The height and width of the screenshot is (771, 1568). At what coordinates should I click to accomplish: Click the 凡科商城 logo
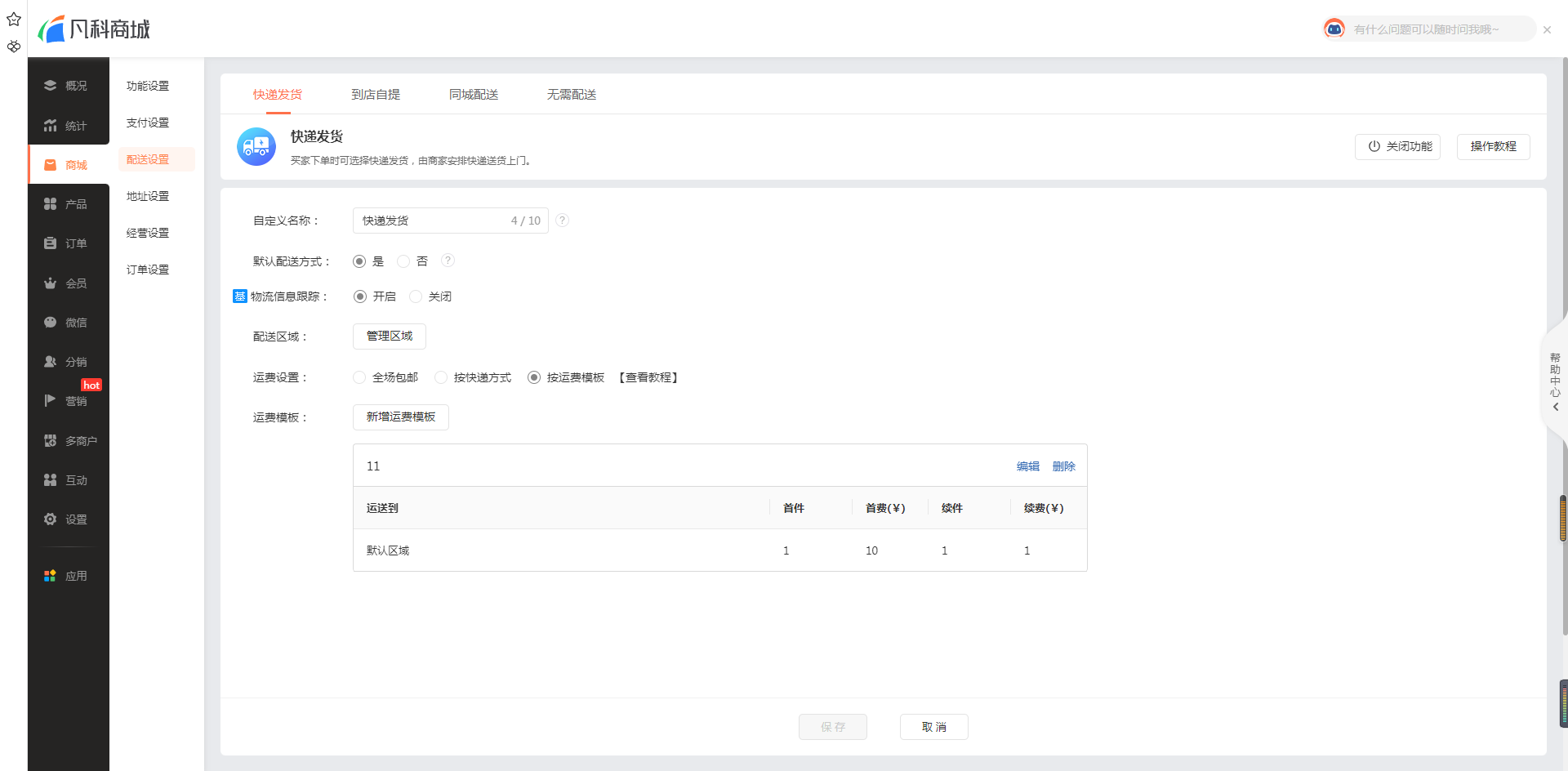pyautogui.click(x=94, y=29)
